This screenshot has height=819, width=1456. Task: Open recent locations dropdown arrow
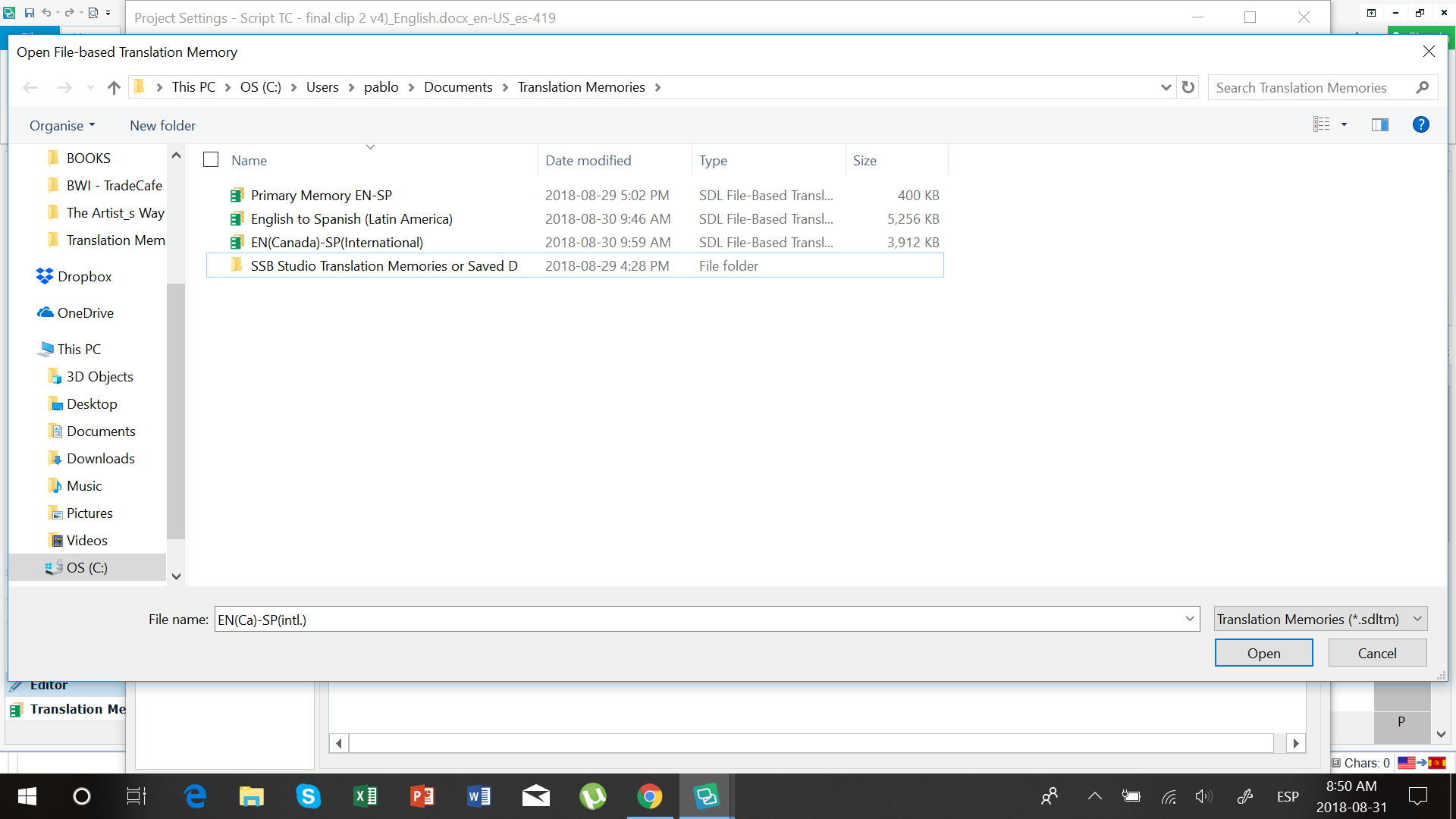pos(90,88)
